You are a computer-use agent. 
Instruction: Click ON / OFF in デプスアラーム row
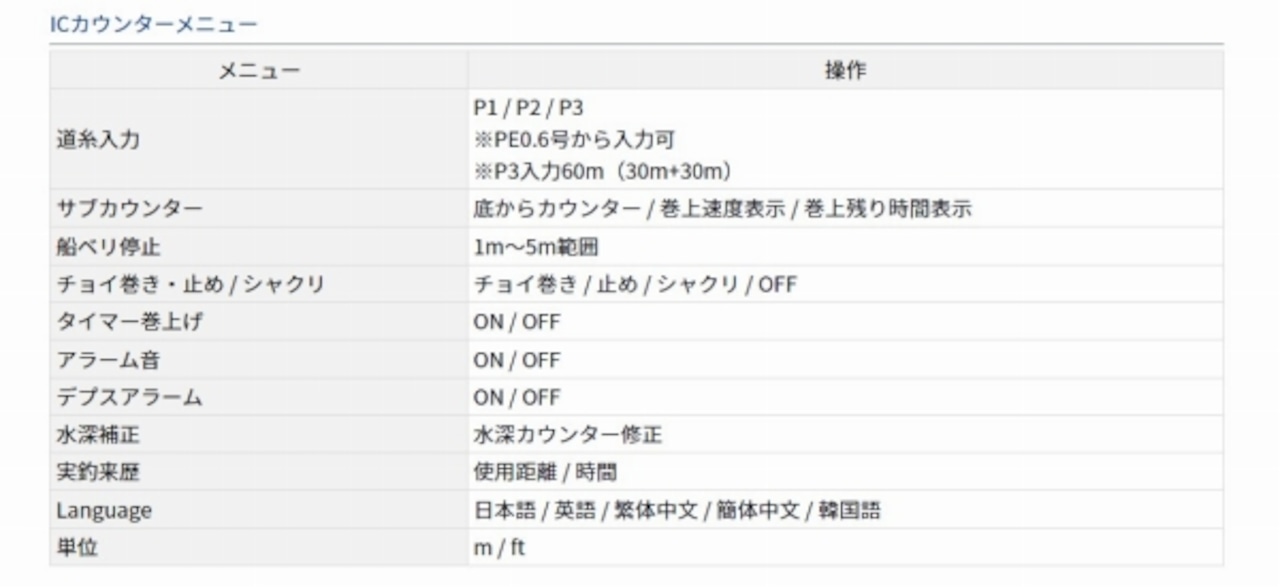[517, 398]
